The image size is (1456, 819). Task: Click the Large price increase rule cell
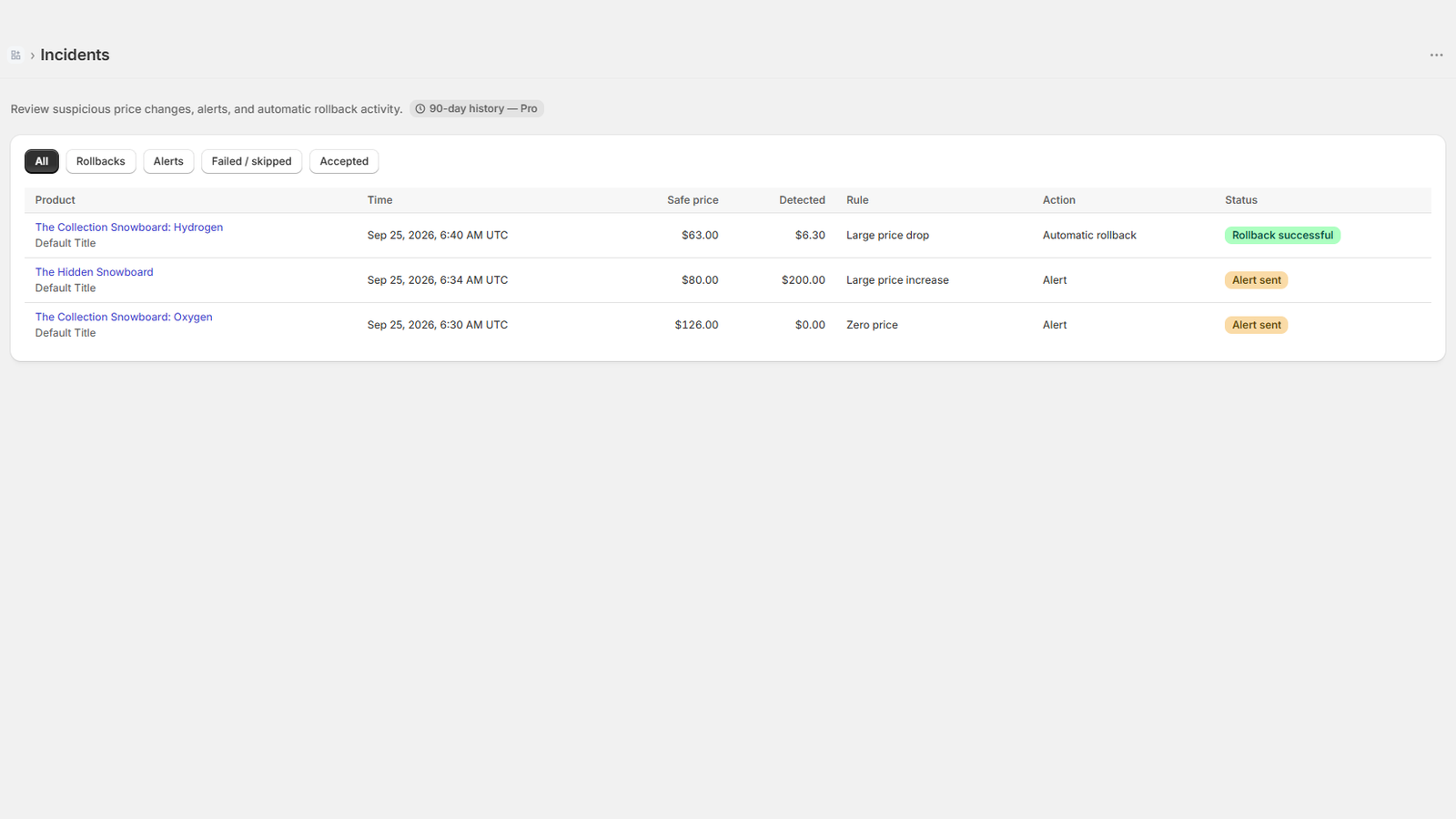[x=897, y=280]
